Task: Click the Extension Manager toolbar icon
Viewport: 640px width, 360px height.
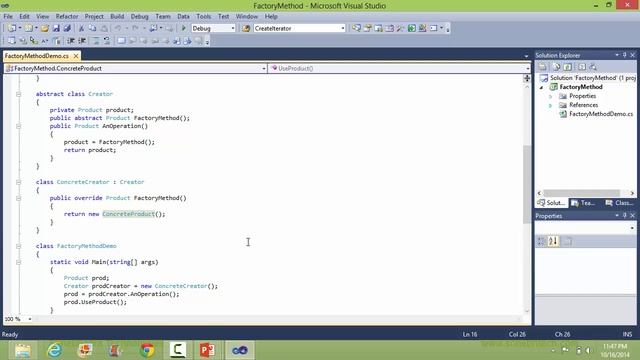Action: click(422, 28)
